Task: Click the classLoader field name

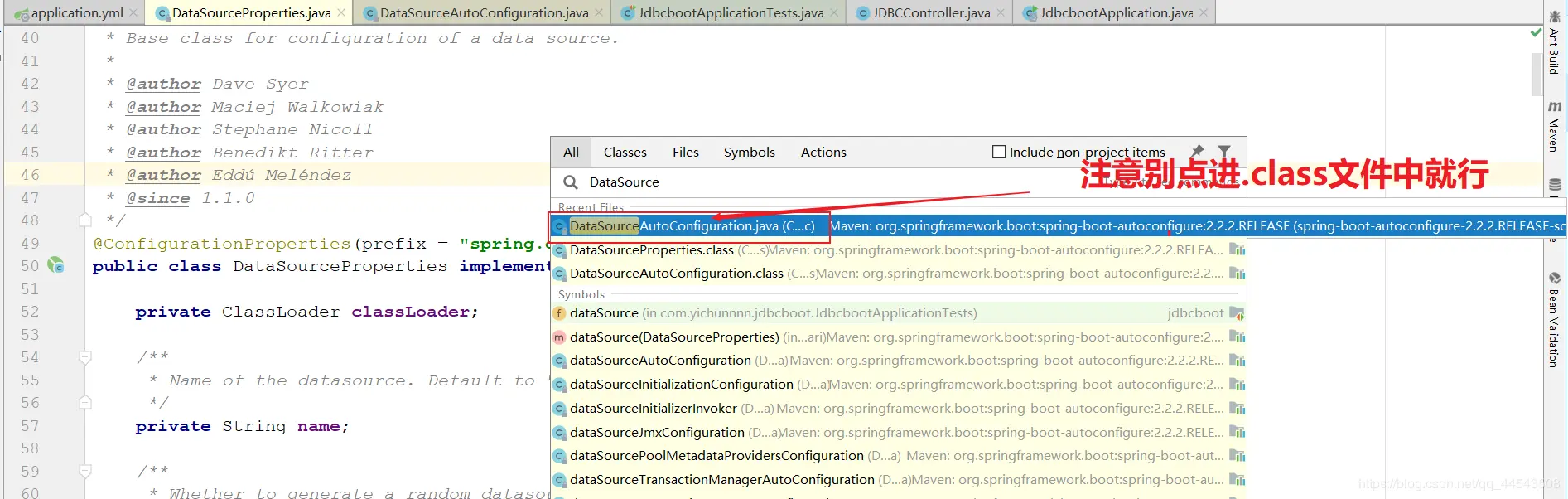Action: 411,312
